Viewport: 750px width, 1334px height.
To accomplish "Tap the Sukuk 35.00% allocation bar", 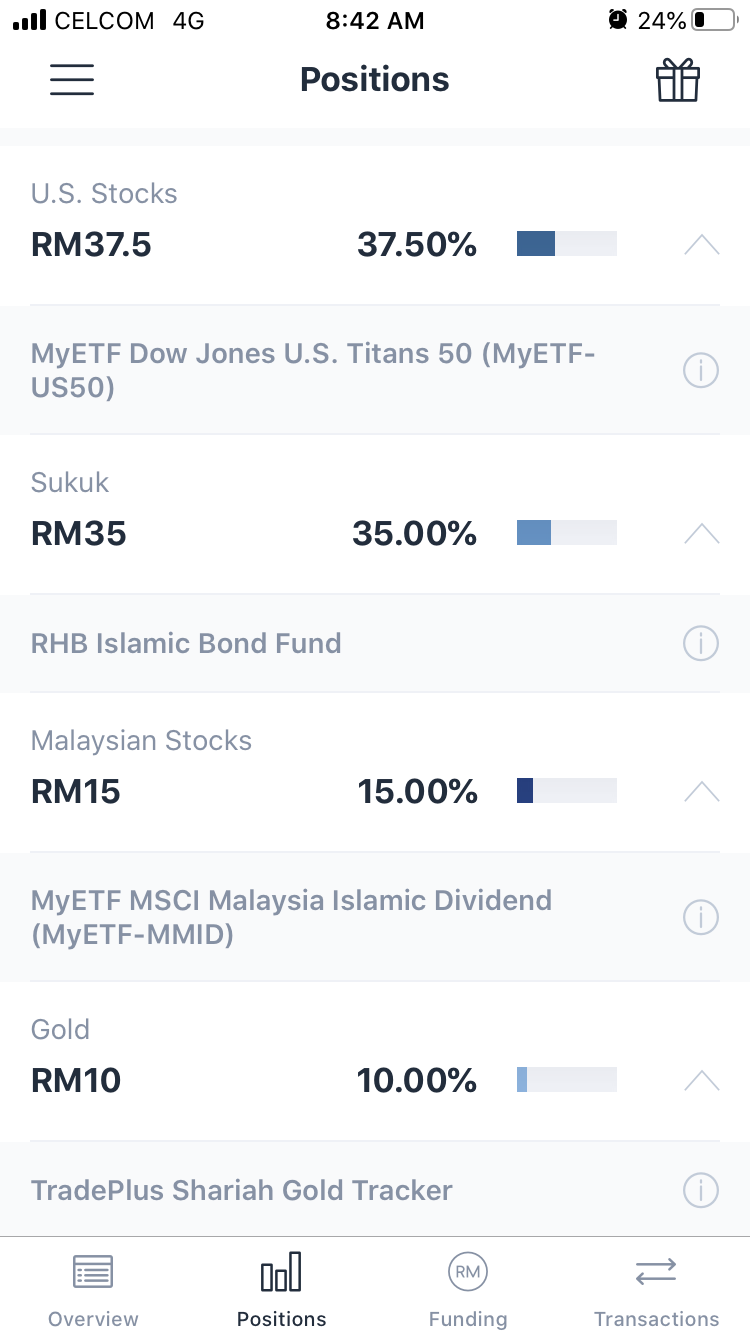I will [x=566, y=533].
